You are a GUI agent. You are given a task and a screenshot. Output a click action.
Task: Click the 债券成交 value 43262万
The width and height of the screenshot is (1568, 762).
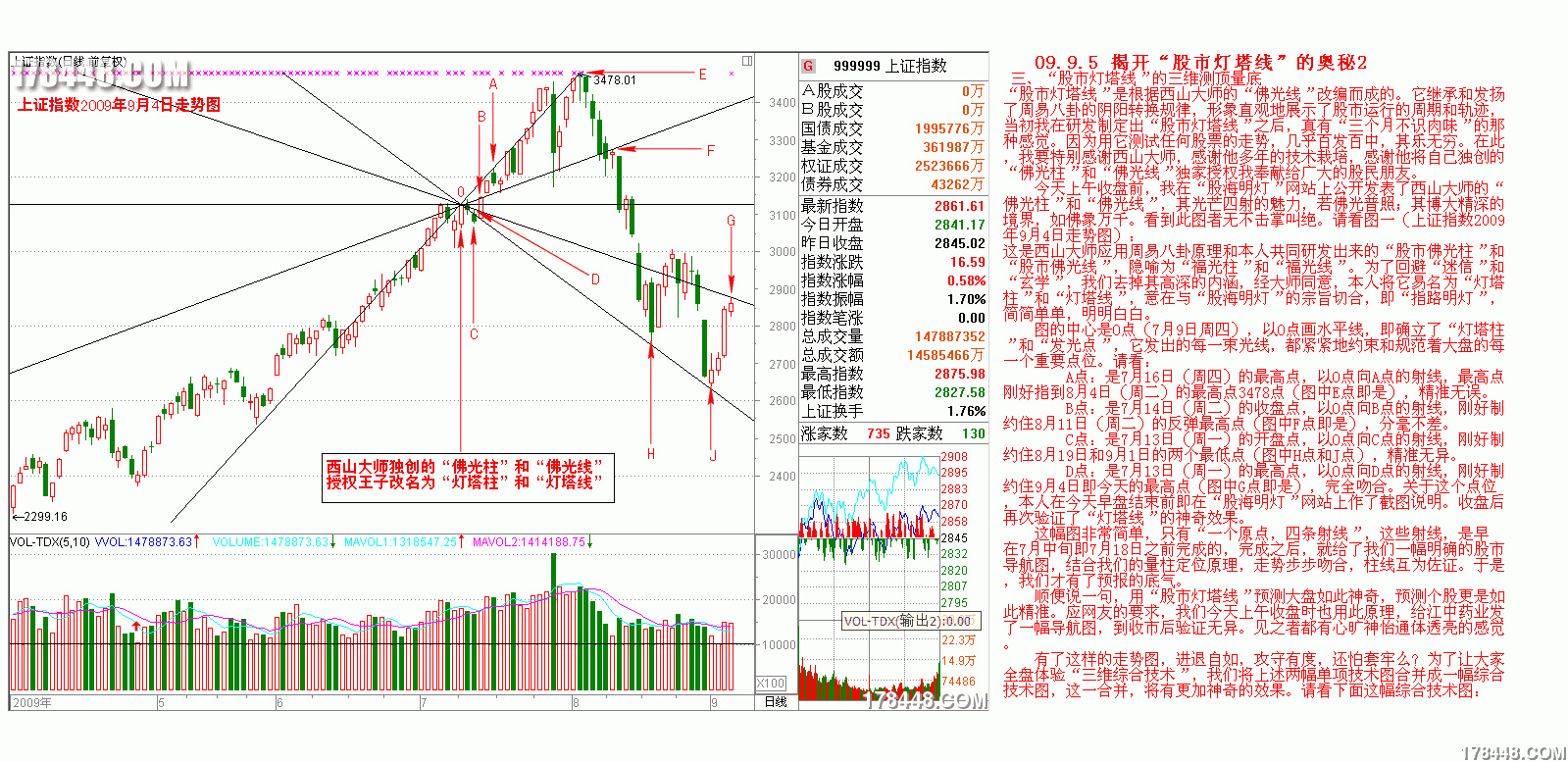click(x=957, y=184)
